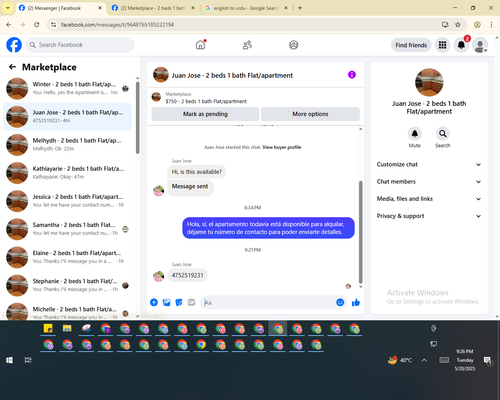Open Samantha conversation
Image resolution: width=500 pixels, height=400 pixels.
(67, 229)
